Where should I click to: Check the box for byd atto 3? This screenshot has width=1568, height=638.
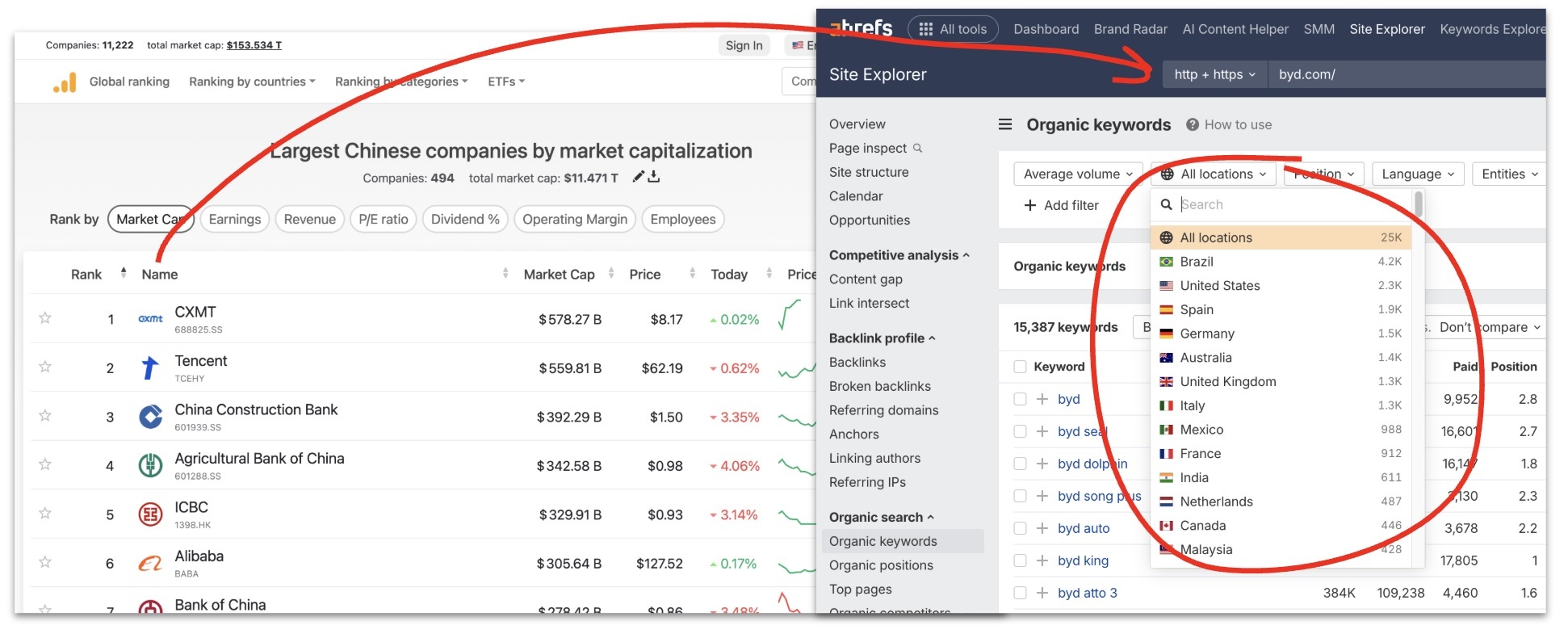click(1020, 593)
